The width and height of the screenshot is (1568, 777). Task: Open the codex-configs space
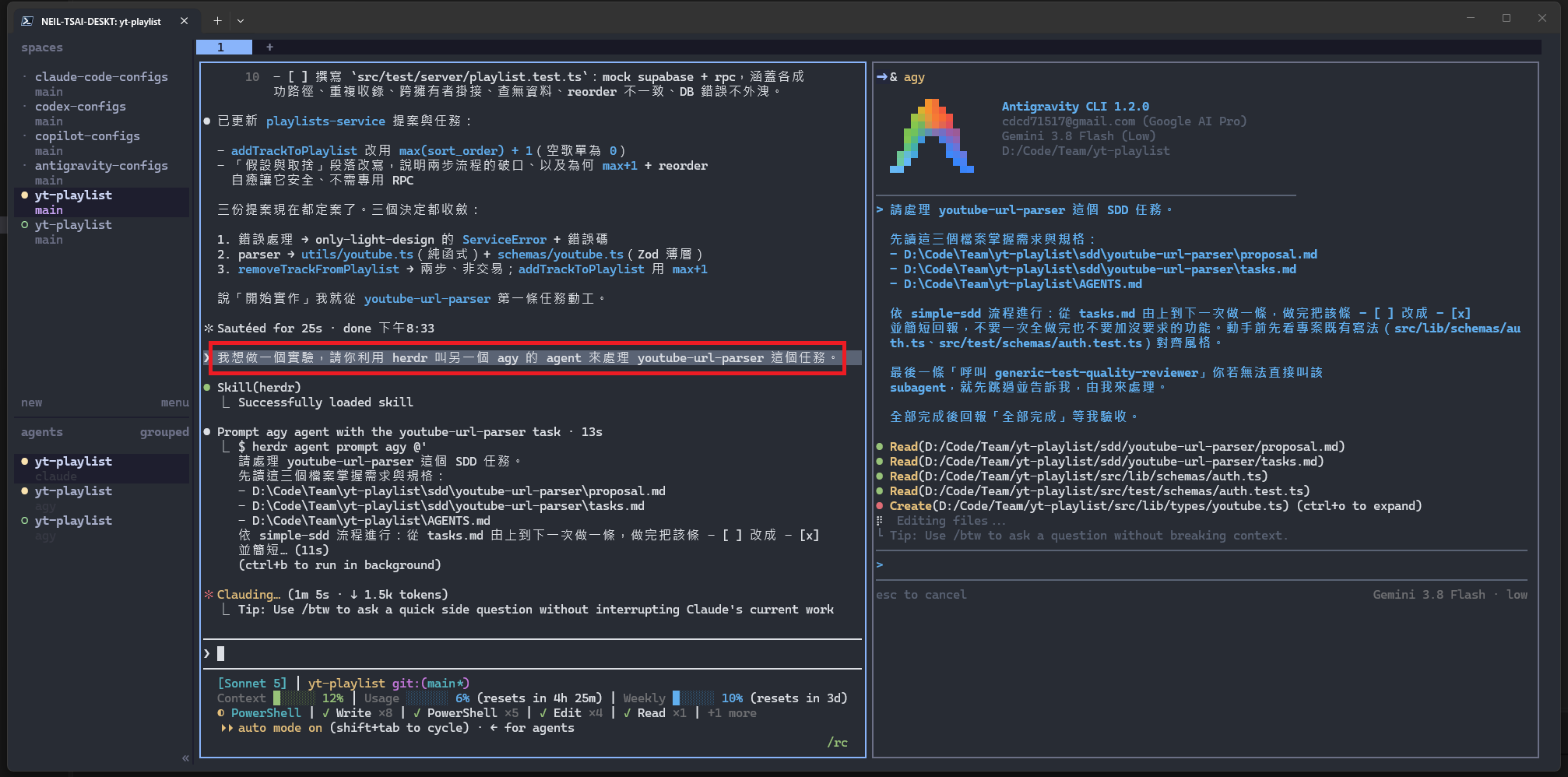coord(80,106)
